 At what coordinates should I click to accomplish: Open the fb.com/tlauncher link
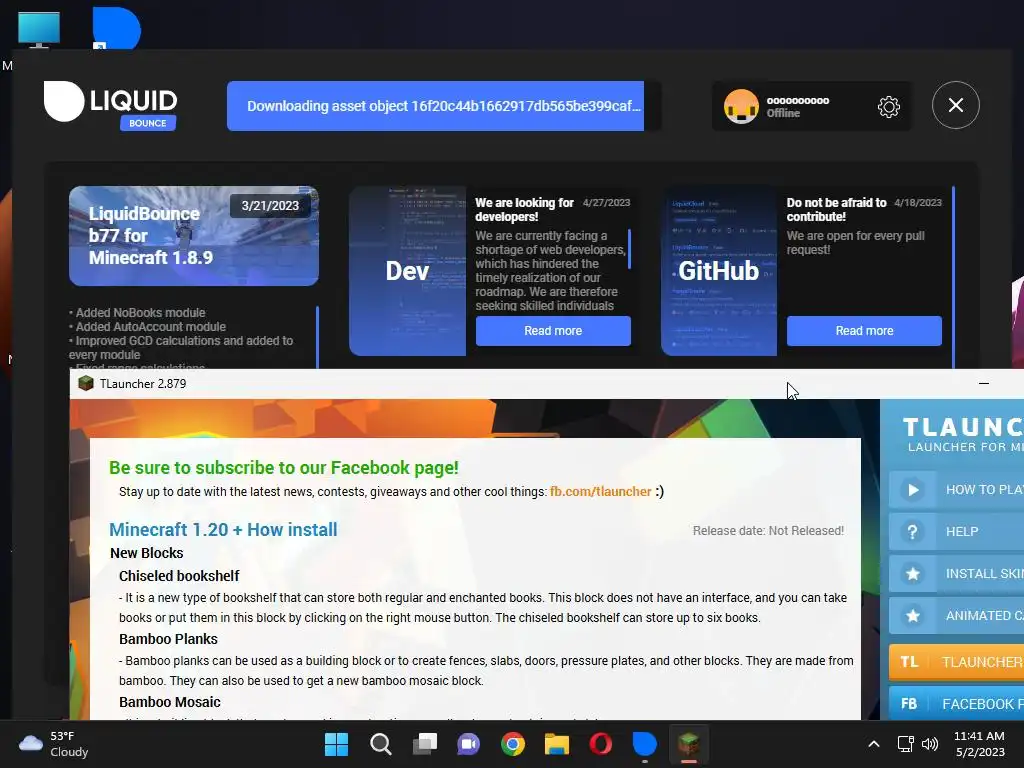pos(600,492)
